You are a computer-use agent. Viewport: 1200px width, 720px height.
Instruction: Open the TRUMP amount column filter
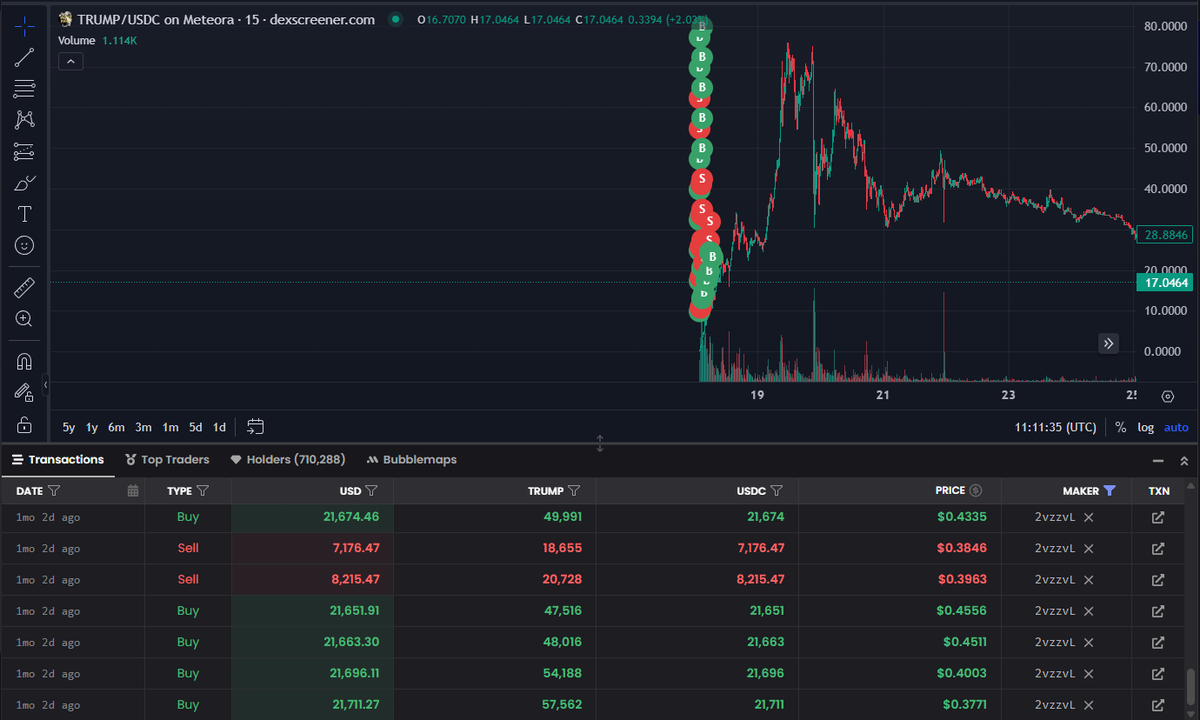pyautogui.click(x=575, y=491)
